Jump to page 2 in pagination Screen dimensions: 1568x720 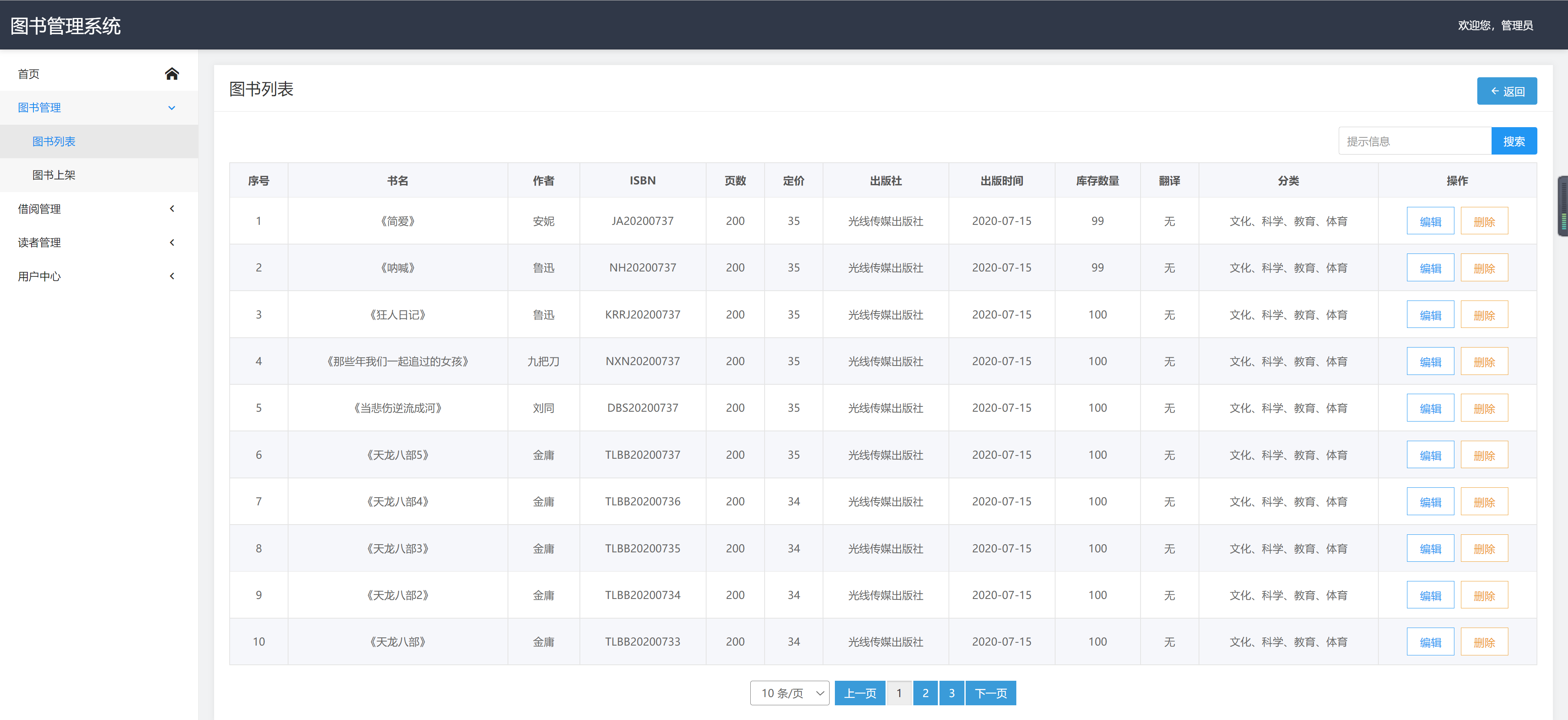[925, 693]
